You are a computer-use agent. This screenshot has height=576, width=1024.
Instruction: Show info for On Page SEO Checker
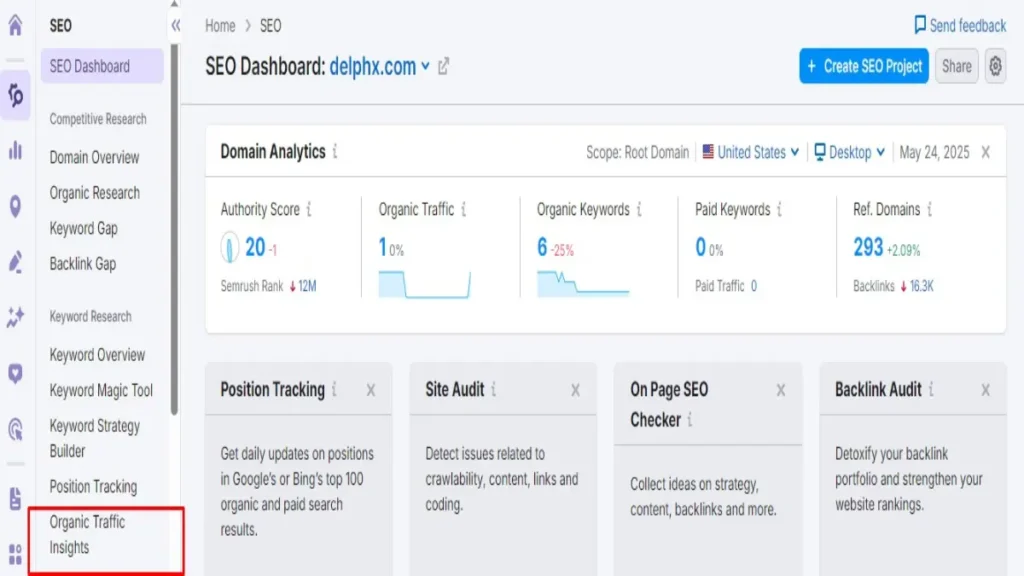[690, 420]
